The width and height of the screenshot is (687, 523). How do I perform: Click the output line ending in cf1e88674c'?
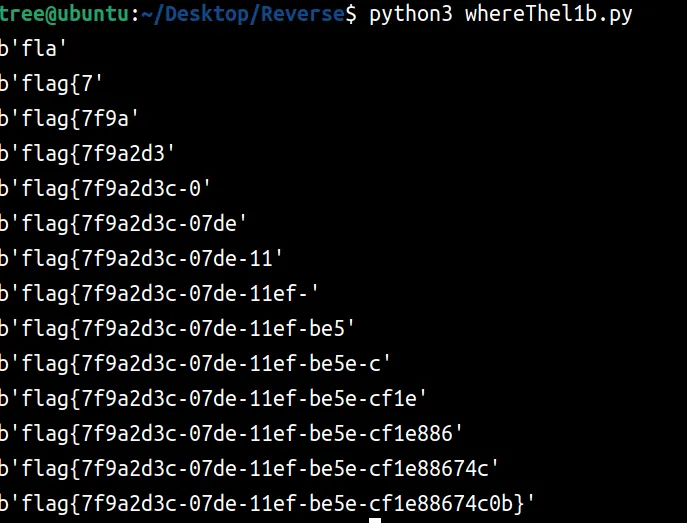coord(250,468)
